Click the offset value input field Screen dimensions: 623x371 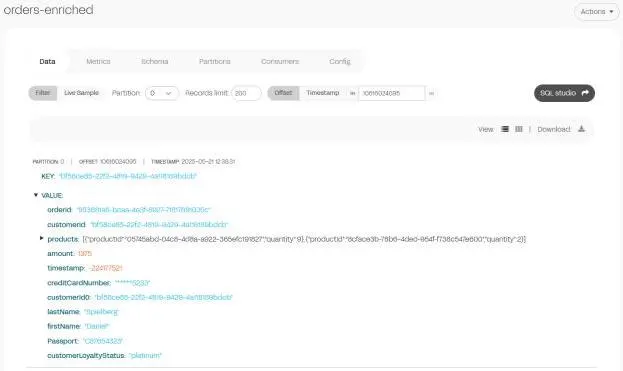coord(392,93)
